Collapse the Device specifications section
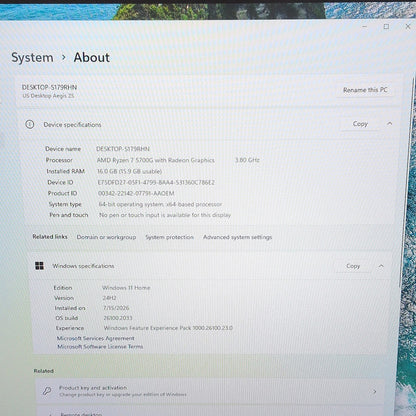 point(389,124)
